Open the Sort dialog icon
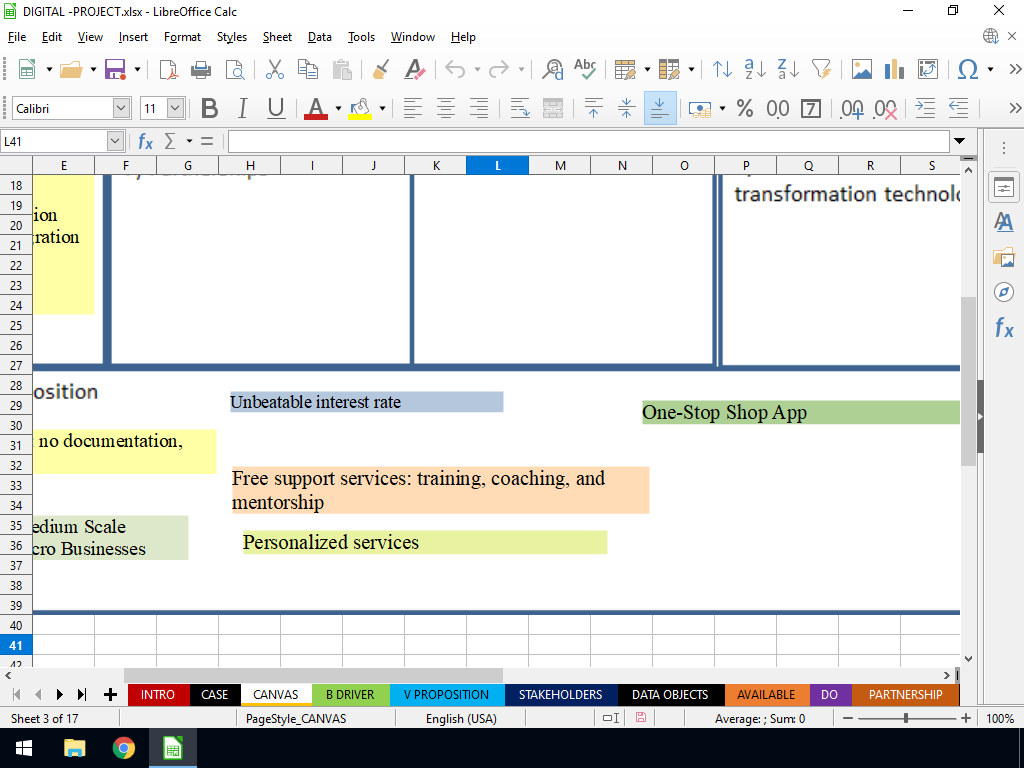The image size is (1024, 768). pyautogui.click(x=722, y=69)
